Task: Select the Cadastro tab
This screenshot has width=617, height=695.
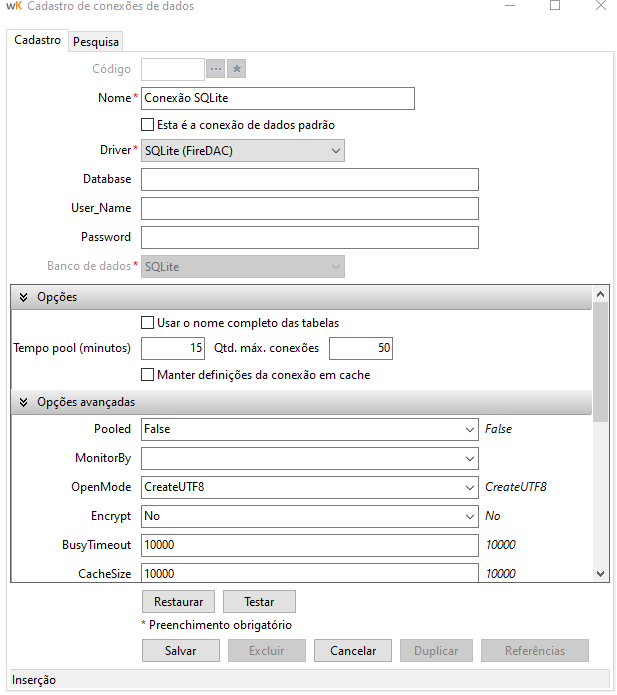Action: [38, 41]
